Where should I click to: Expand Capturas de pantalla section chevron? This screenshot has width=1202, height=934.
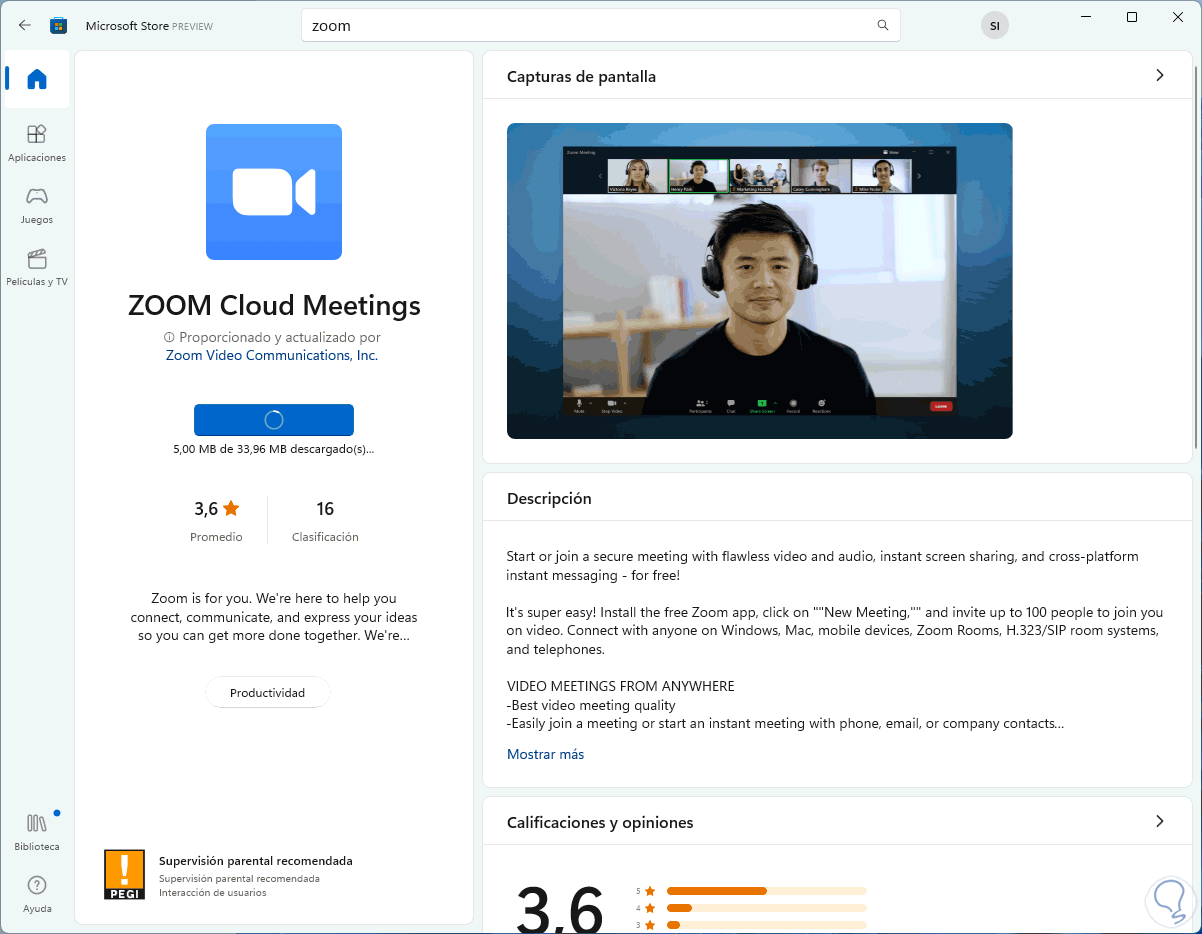pyautogui.click(x=1160, y=75)
